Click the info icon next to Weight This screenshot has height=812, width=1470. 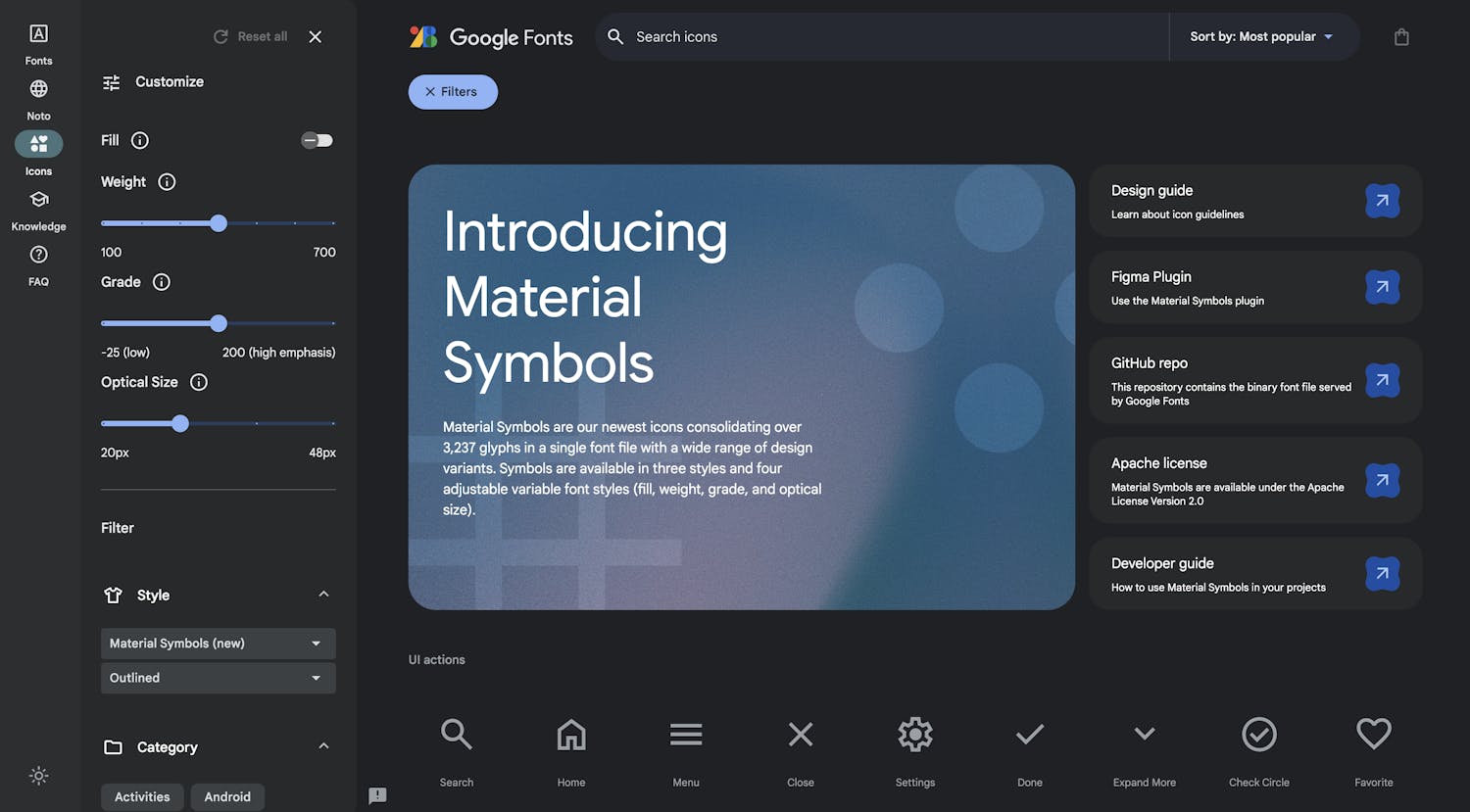point(167,182)
